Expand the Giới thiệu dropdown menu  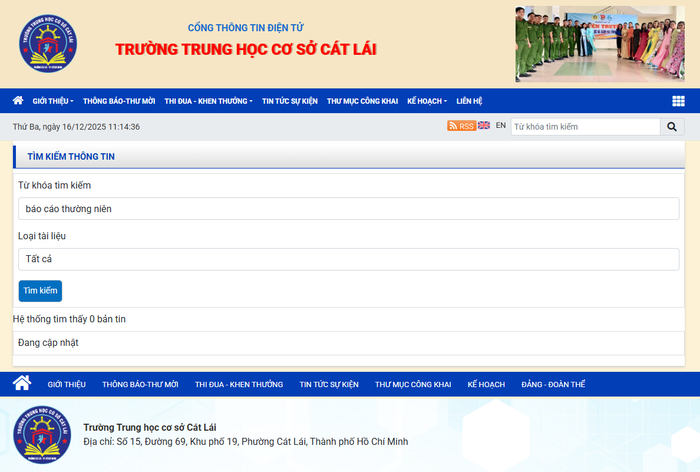tap(52, 101)
